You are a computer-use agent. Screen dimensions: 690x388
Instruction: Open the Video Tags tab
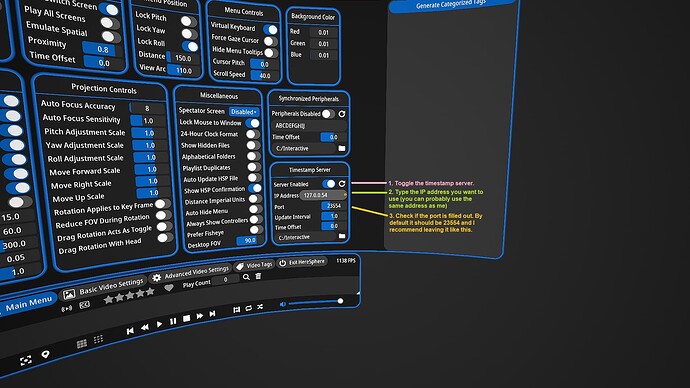(x=254, y=265)
